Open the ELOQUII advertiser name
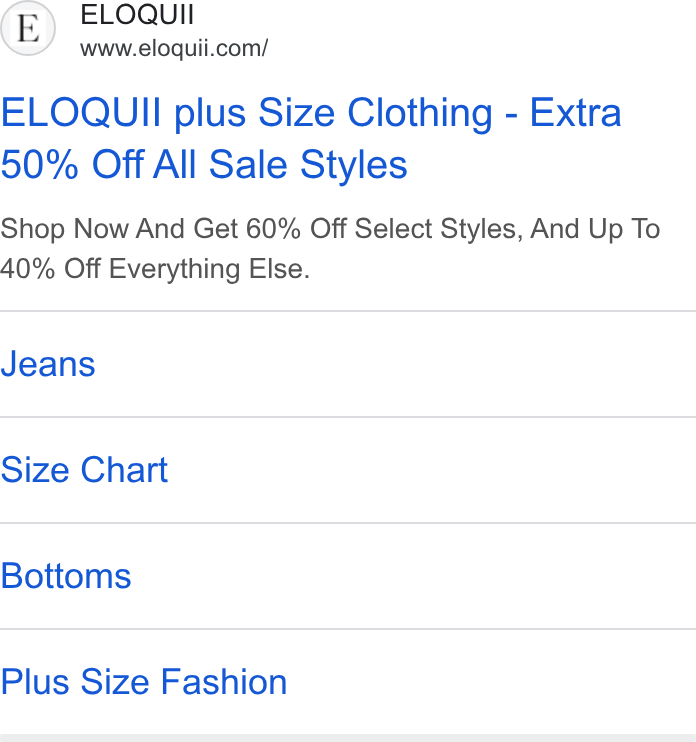 137,15
